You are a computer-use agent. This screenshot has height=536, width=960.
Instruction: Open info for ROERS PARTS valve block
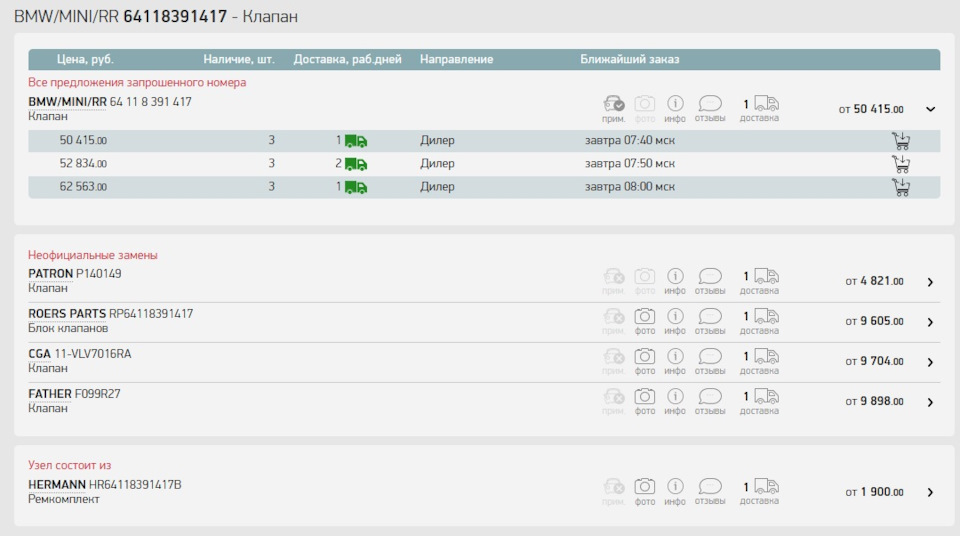pyautogui.click(x=675, y=316)
